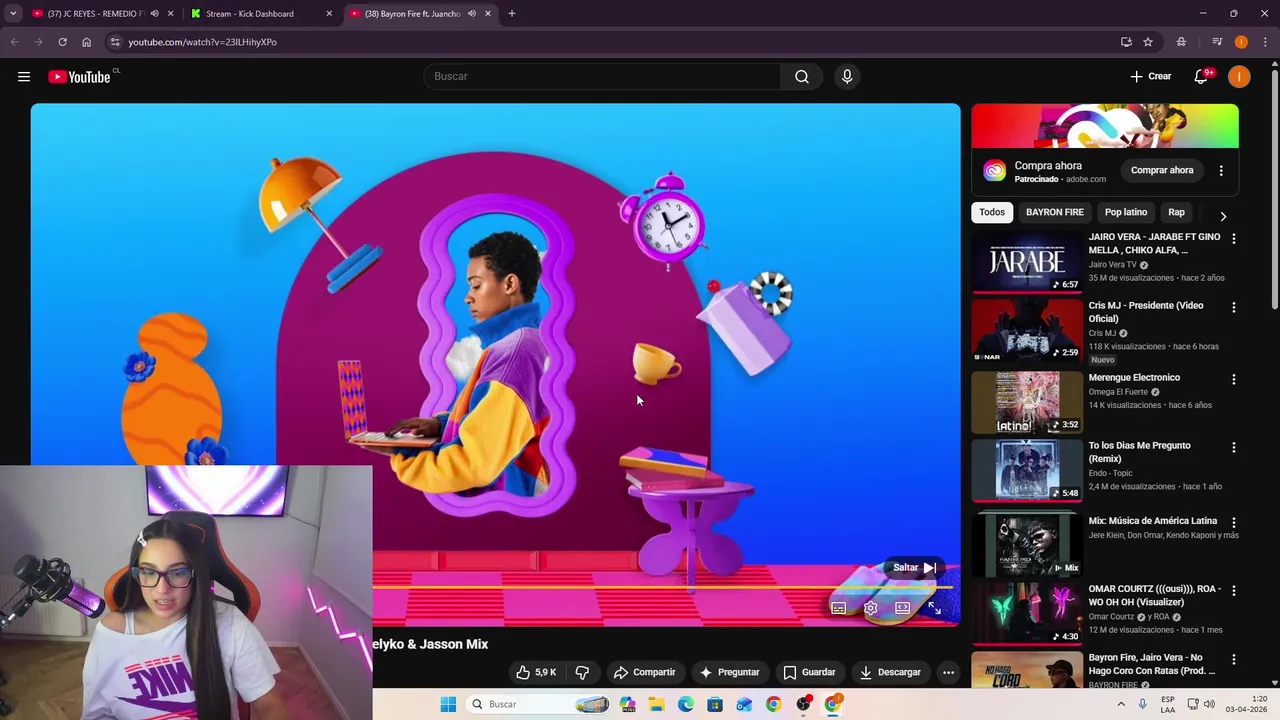Show hidden system tray icons
Screen dimensions: 1280x720
coord(1121,704)
